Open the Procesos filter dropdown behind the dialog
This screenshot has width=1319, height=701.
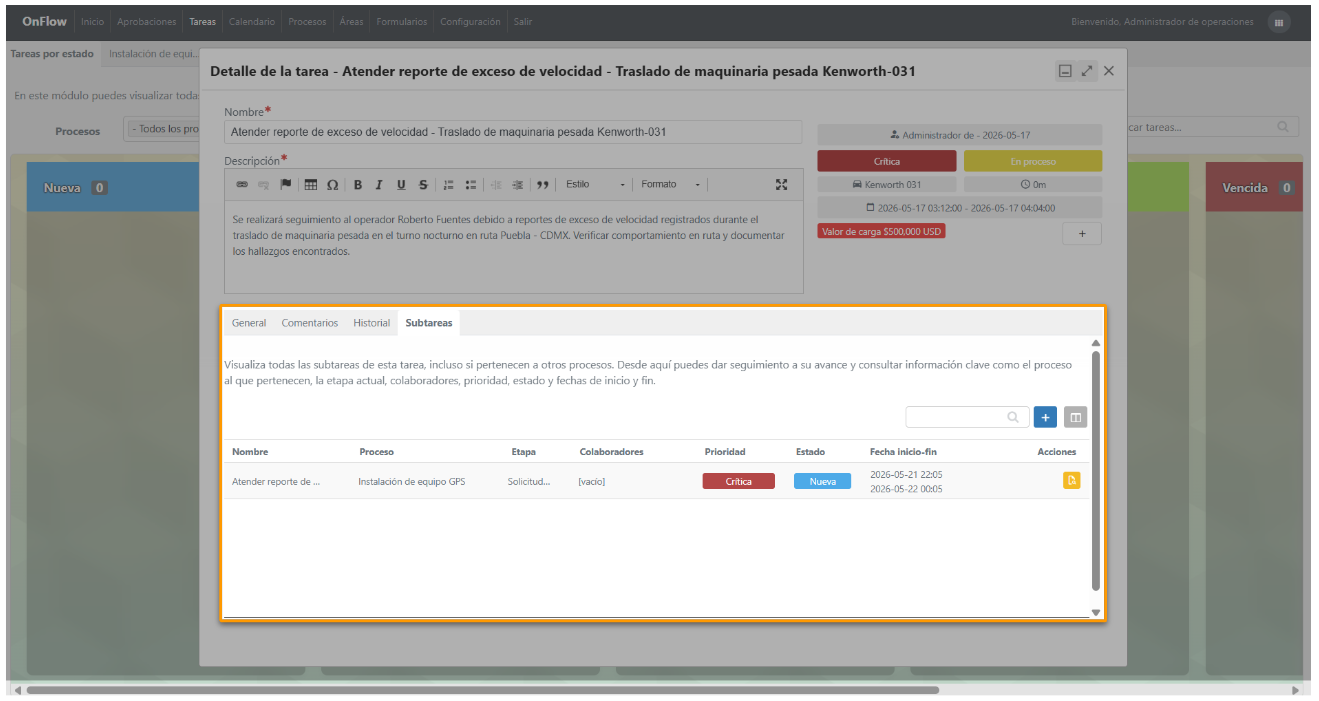point(162,129)
